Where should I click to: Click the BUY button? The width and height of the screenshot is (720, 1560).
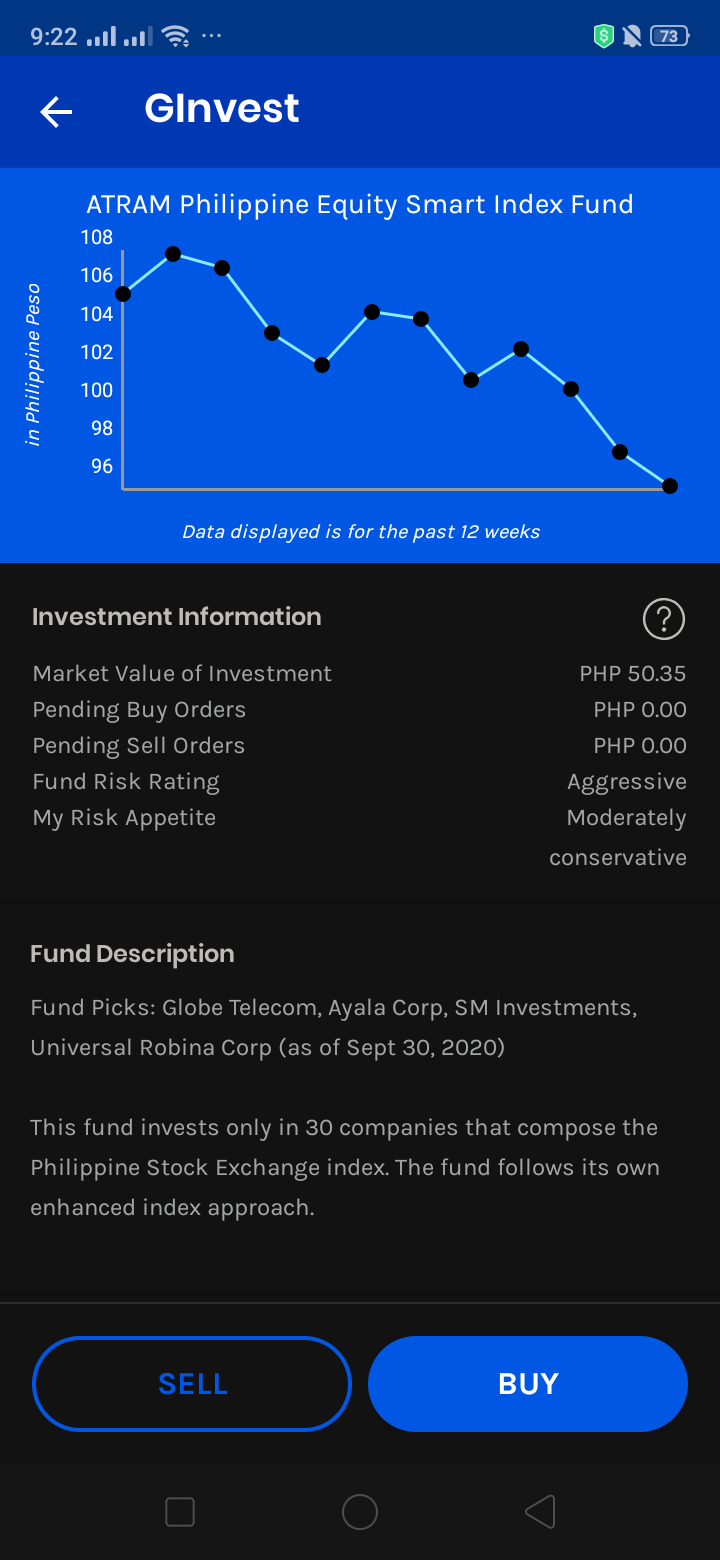point(528,1384)
